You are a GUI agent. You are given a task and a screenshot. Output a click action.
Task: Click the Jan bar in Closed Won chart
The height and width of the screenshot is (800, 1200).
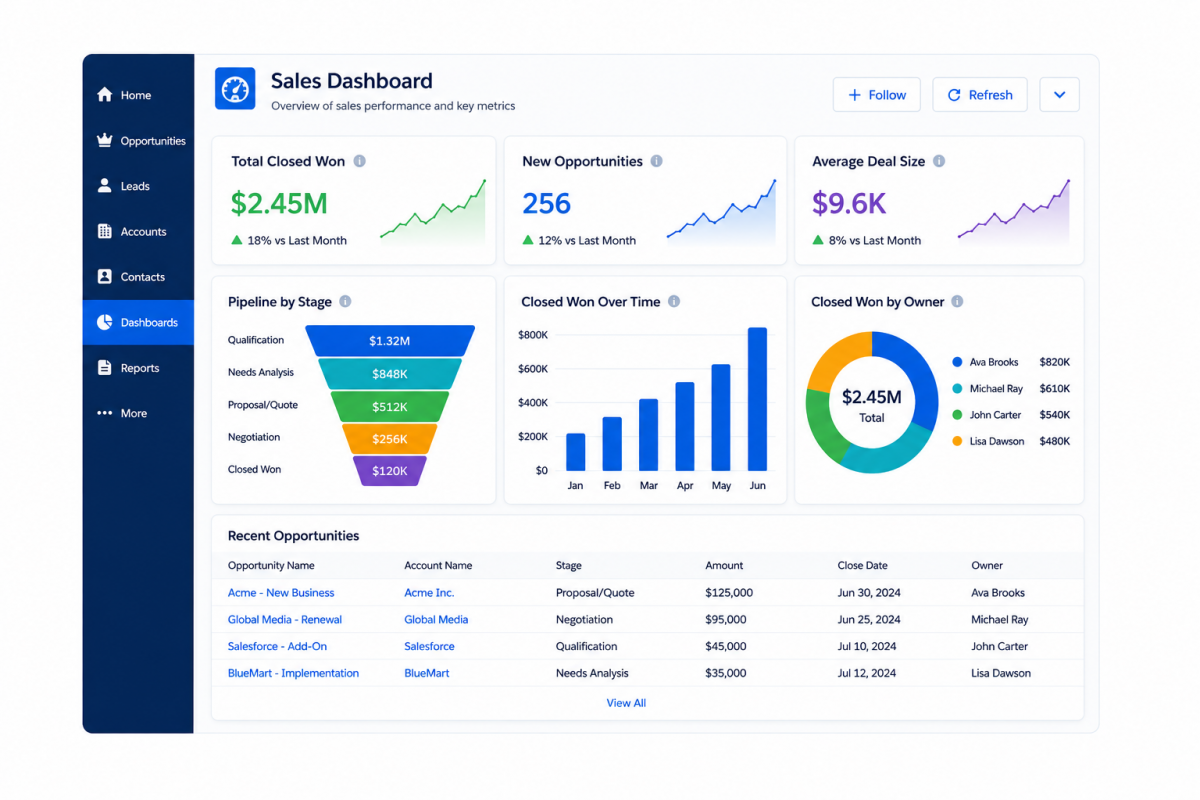[x=575, y=452]
